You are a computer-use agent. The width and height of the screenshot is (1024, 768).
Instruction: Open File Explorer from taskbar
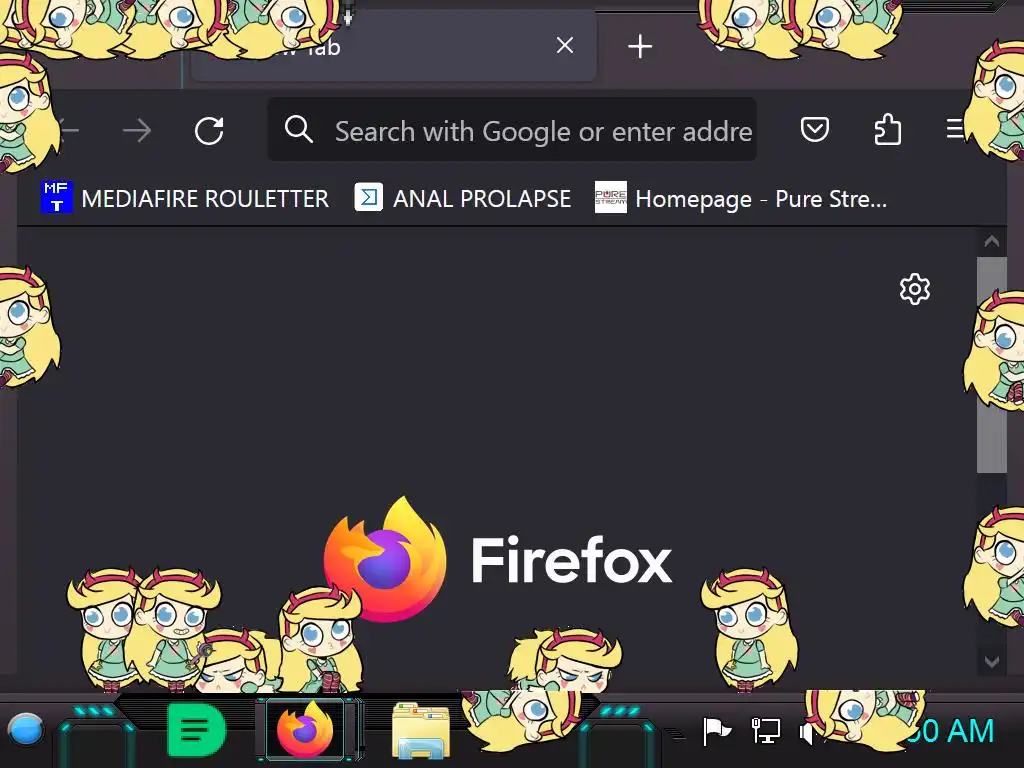click(421, 730)
